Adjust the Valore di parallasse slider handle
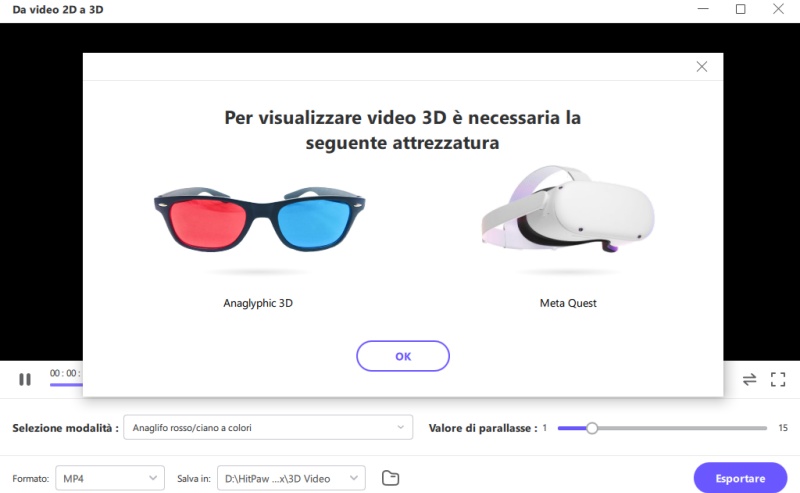This screenshot has height=493, width=800. pyautogui.click(x=591, y=428)
